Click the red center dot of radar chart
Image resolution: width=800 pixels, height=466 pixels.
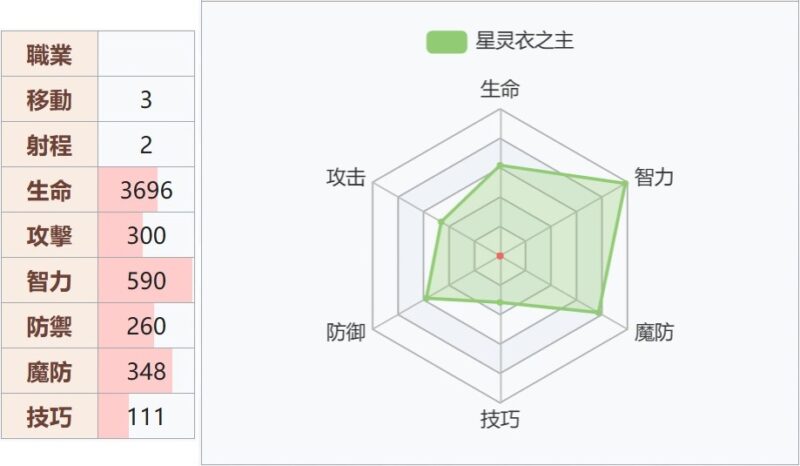[499, 257]
